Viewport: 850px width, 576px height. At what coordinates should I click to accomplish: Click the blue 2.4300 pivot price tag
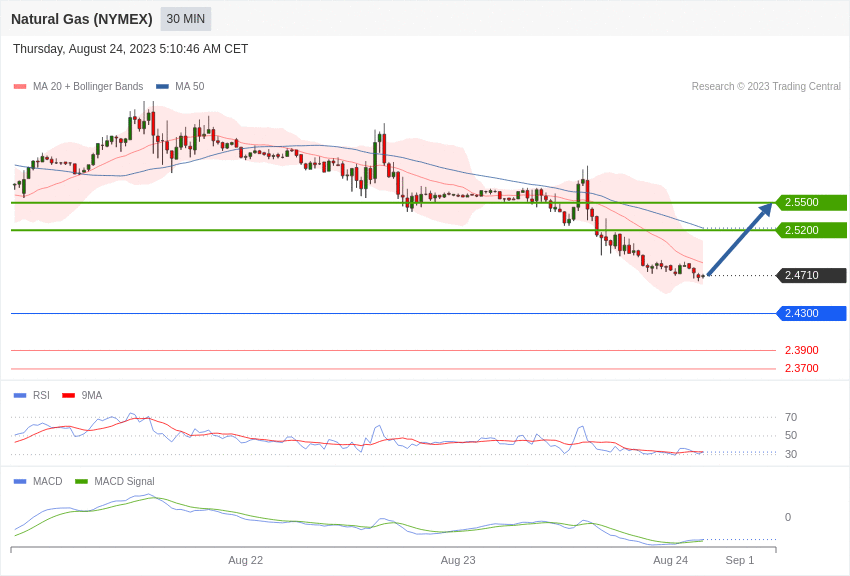tap(812, 313)
